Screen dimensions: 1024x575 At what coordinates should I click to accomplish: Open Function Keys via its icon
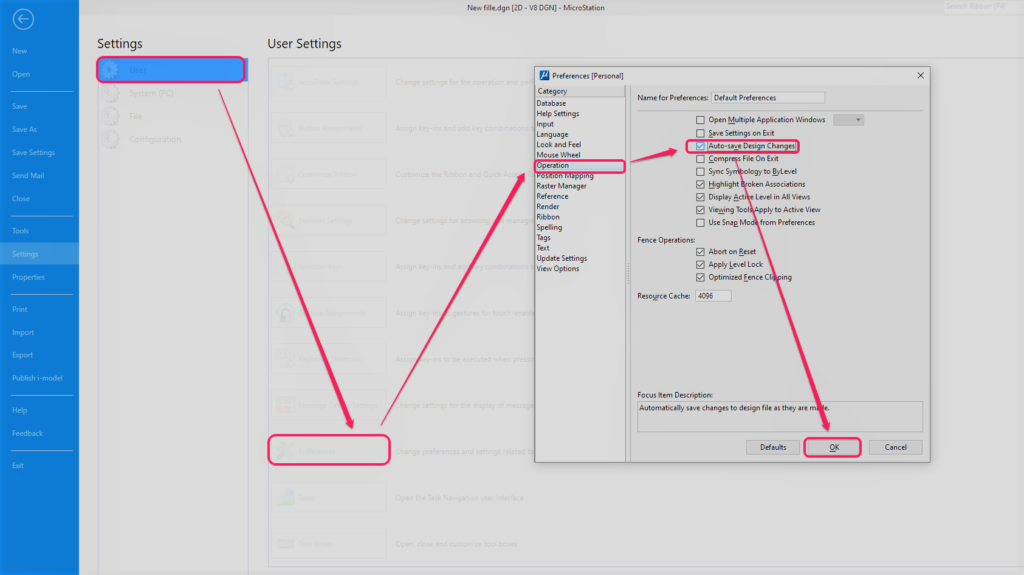tap(285, 267)
